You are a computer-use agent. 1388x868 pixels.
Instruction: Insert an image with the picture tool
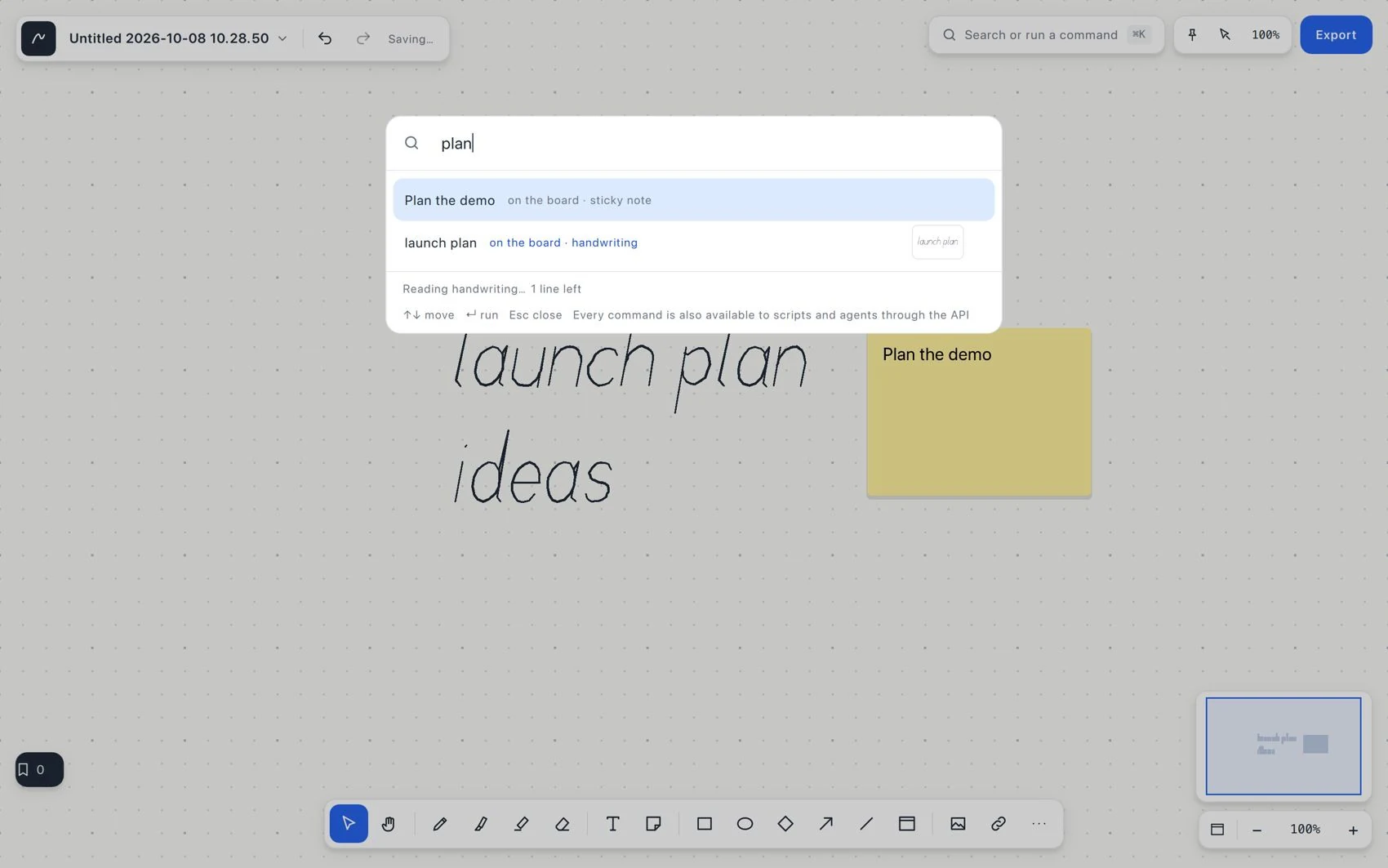(x=958, y=823)
